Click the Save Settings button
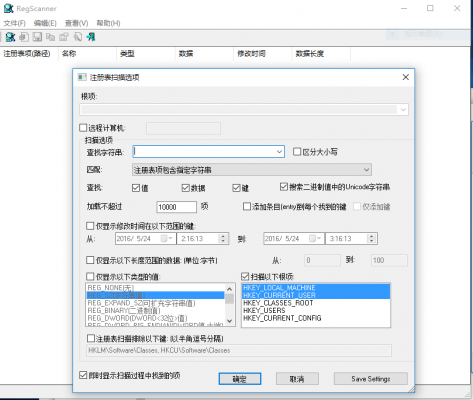The height and width of the screenshot is (400, 473). pos(371,379)
